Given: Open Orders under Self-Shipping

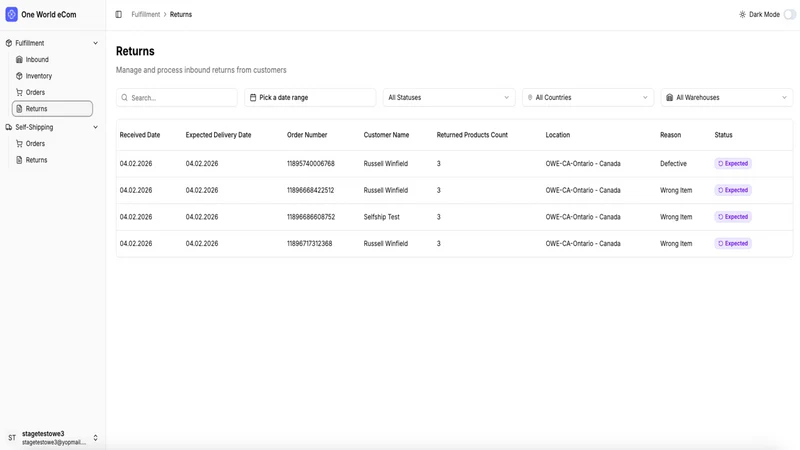Looking at the screenshot, I should coord(52,143).
